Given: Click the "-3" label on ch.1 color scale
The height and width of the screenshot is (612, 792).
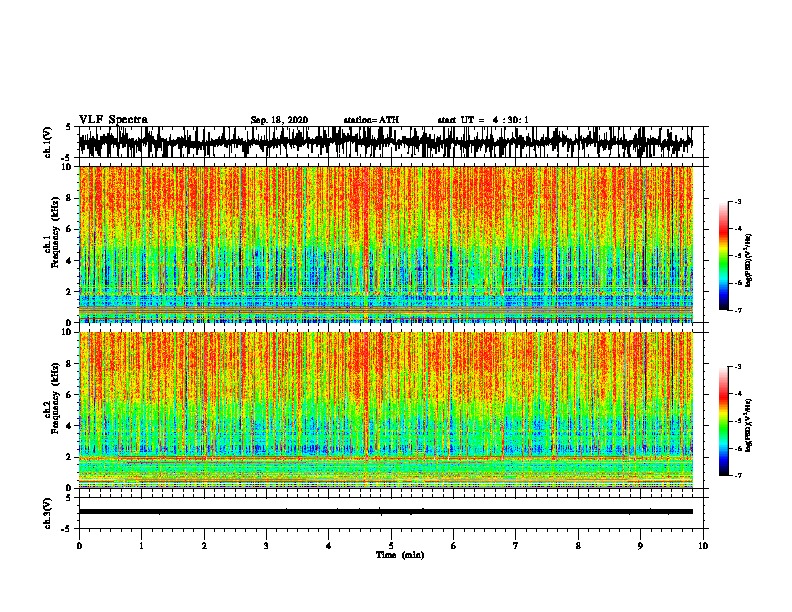Looking at the screenshot, I should tap(738, 202).
